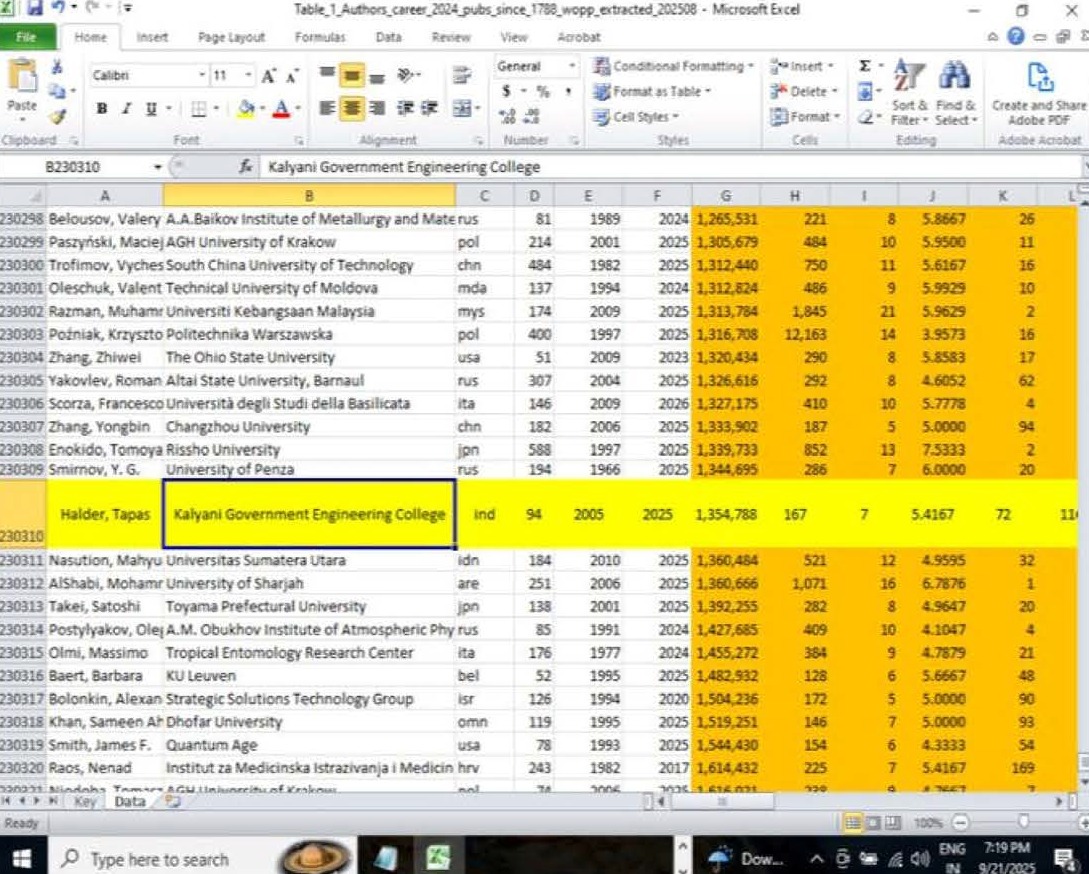The width and height of the screenshot is (1089, 874).
Task: Click the AutoSum sigma icon
Action: (x=864, y=66)
